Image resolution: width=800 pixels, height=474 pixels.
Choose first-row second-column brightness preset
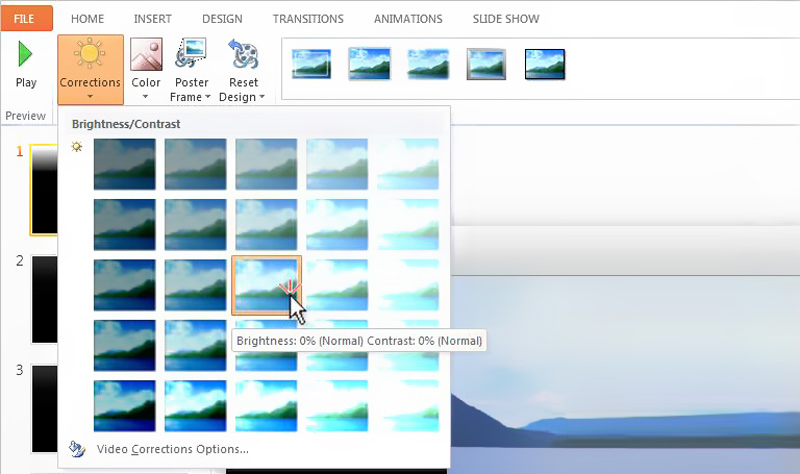point(195,164)
